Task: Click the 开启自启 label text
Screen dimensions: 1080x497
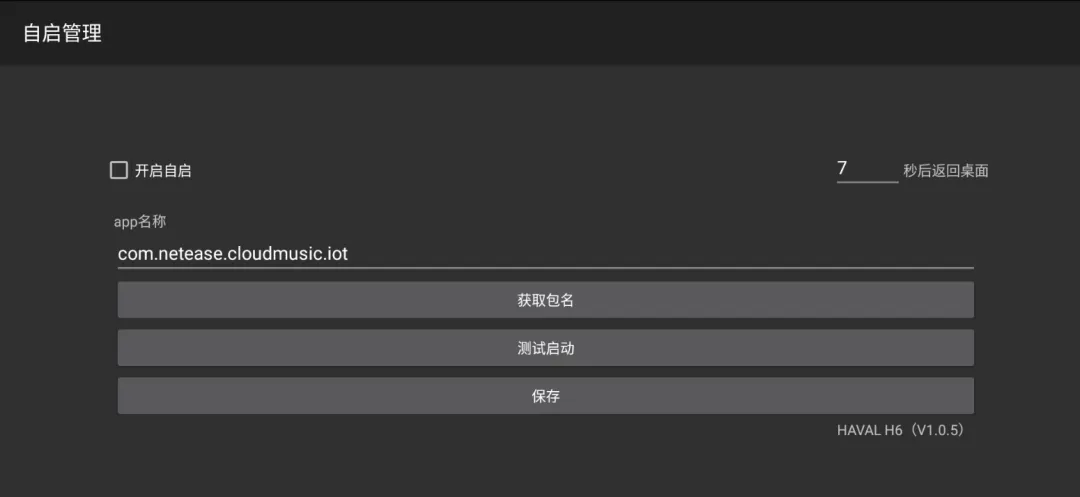Action: (163, 171)
